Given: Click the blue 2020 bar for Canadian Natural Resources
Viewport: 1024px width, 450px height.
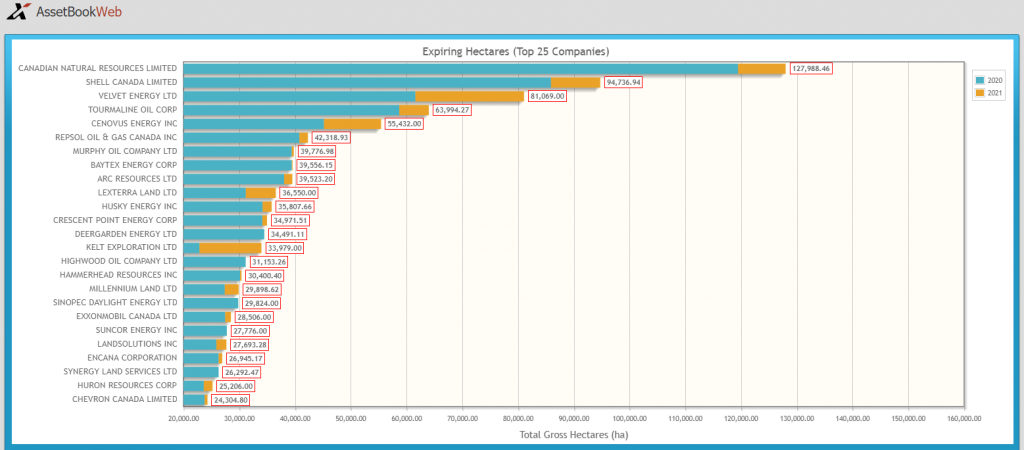Looking at the screenshot, I should coord(460,69).
